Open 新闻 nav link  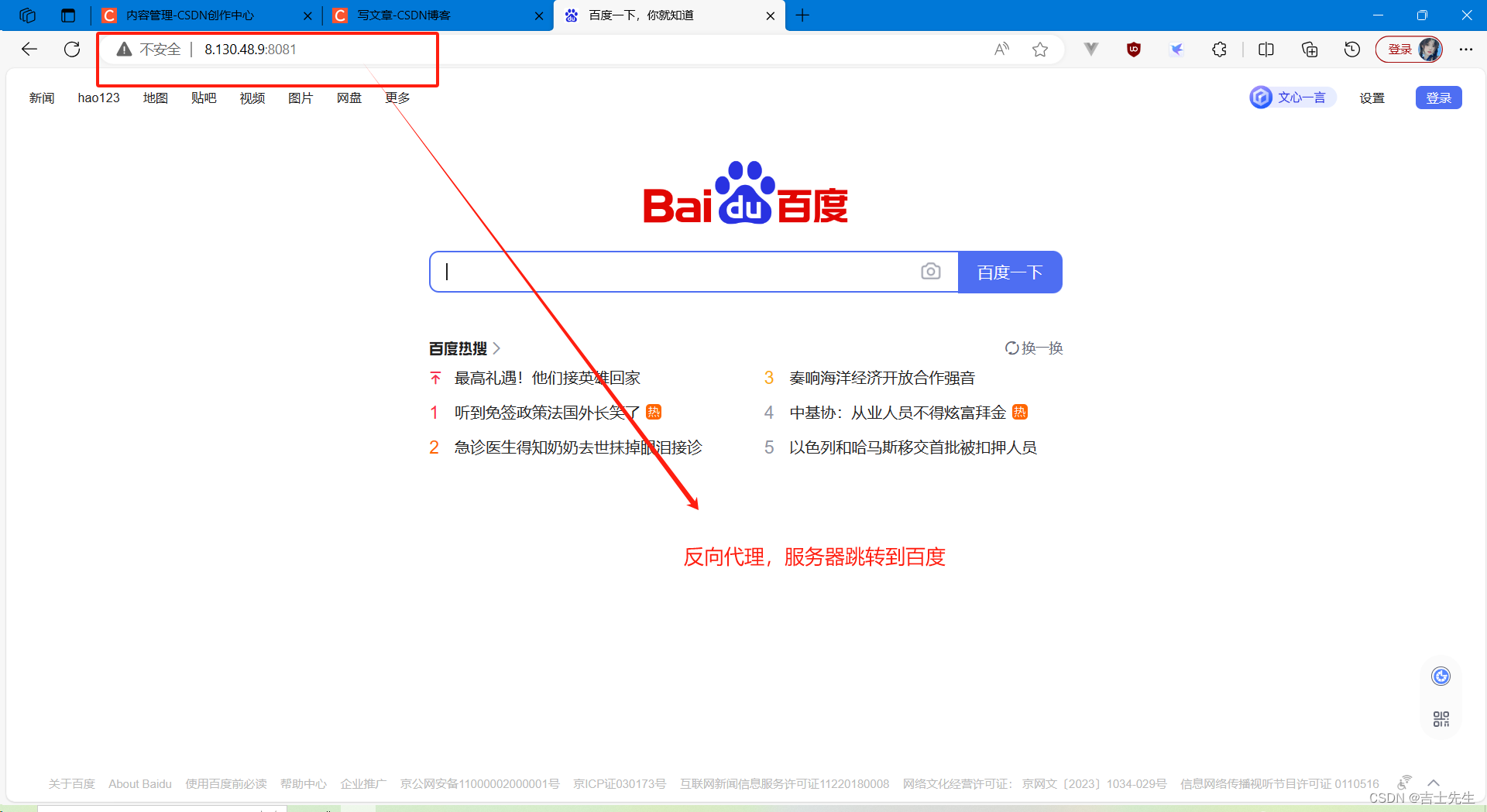pos(42,98)
